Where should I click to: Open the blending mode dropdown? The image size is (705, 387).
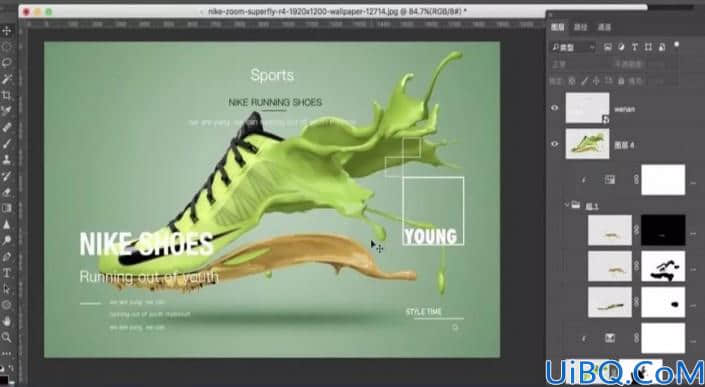(x=580, y=64)
